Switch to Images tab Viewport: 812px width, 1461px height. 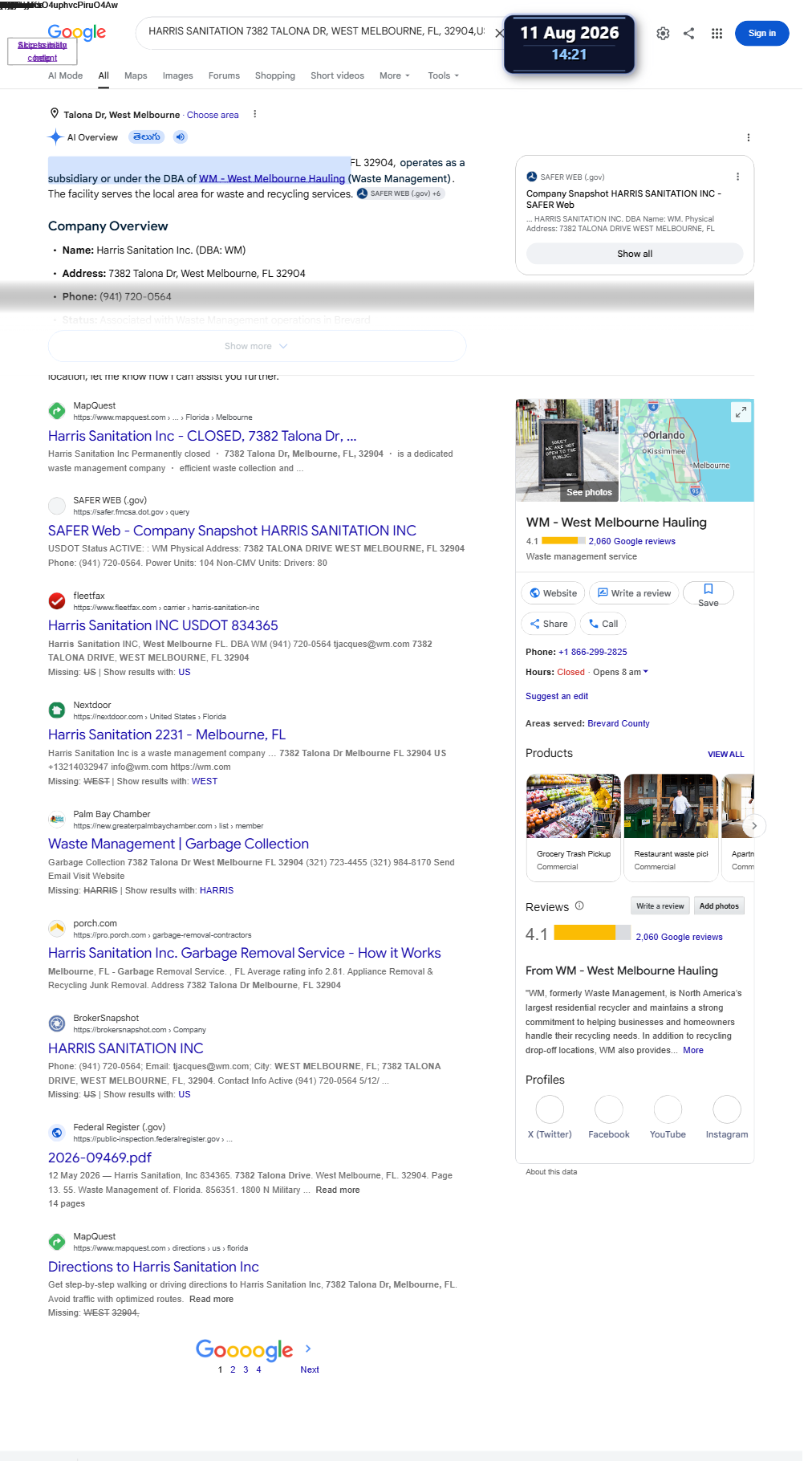177,75
